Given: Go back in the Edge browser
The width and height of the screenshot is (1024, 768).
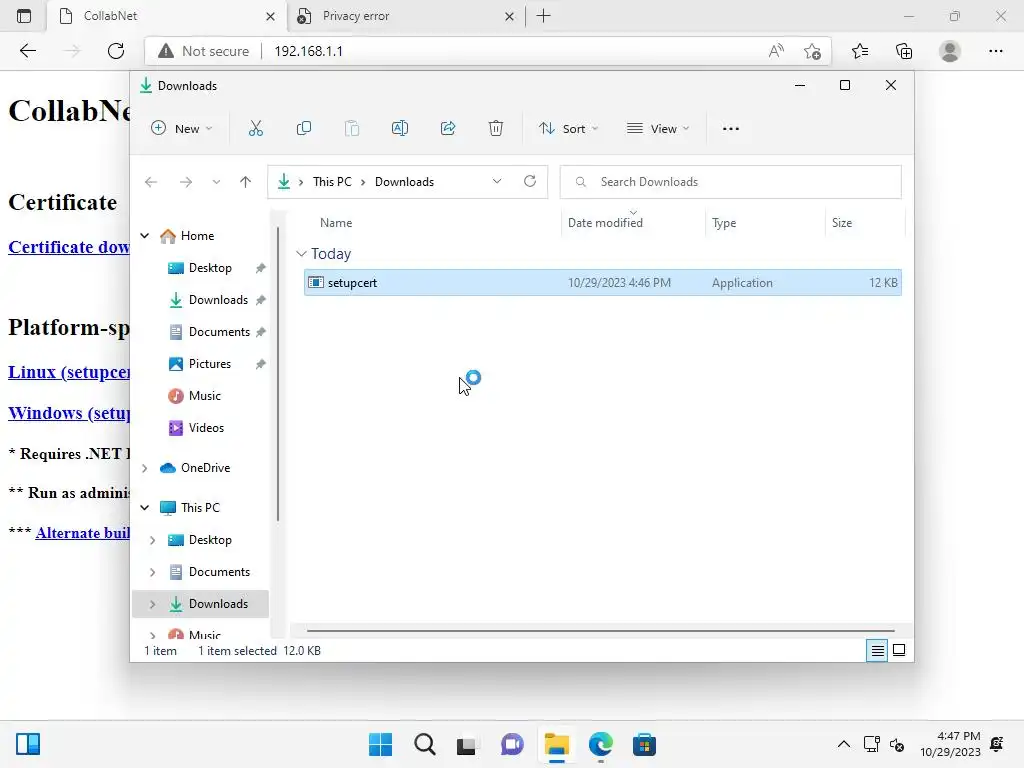Looking at the screenshot, I should [27, 51].
